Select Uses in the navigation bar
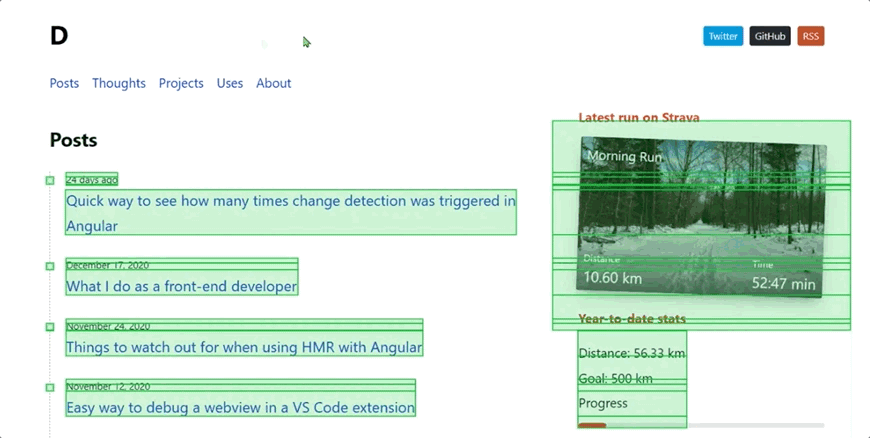 click(230, 83)
